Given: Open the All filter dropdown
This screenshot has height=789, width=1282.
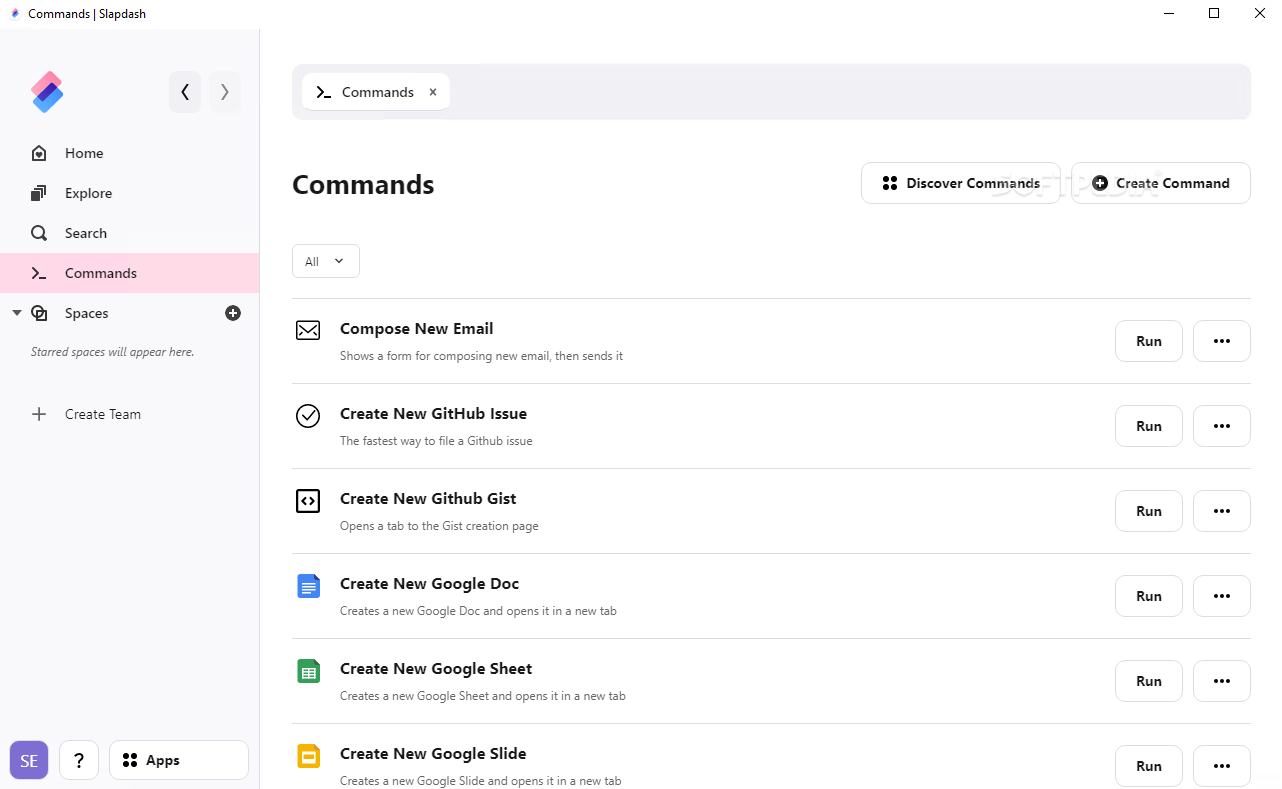Looking at the screenshot, I should tap(326, 261).
